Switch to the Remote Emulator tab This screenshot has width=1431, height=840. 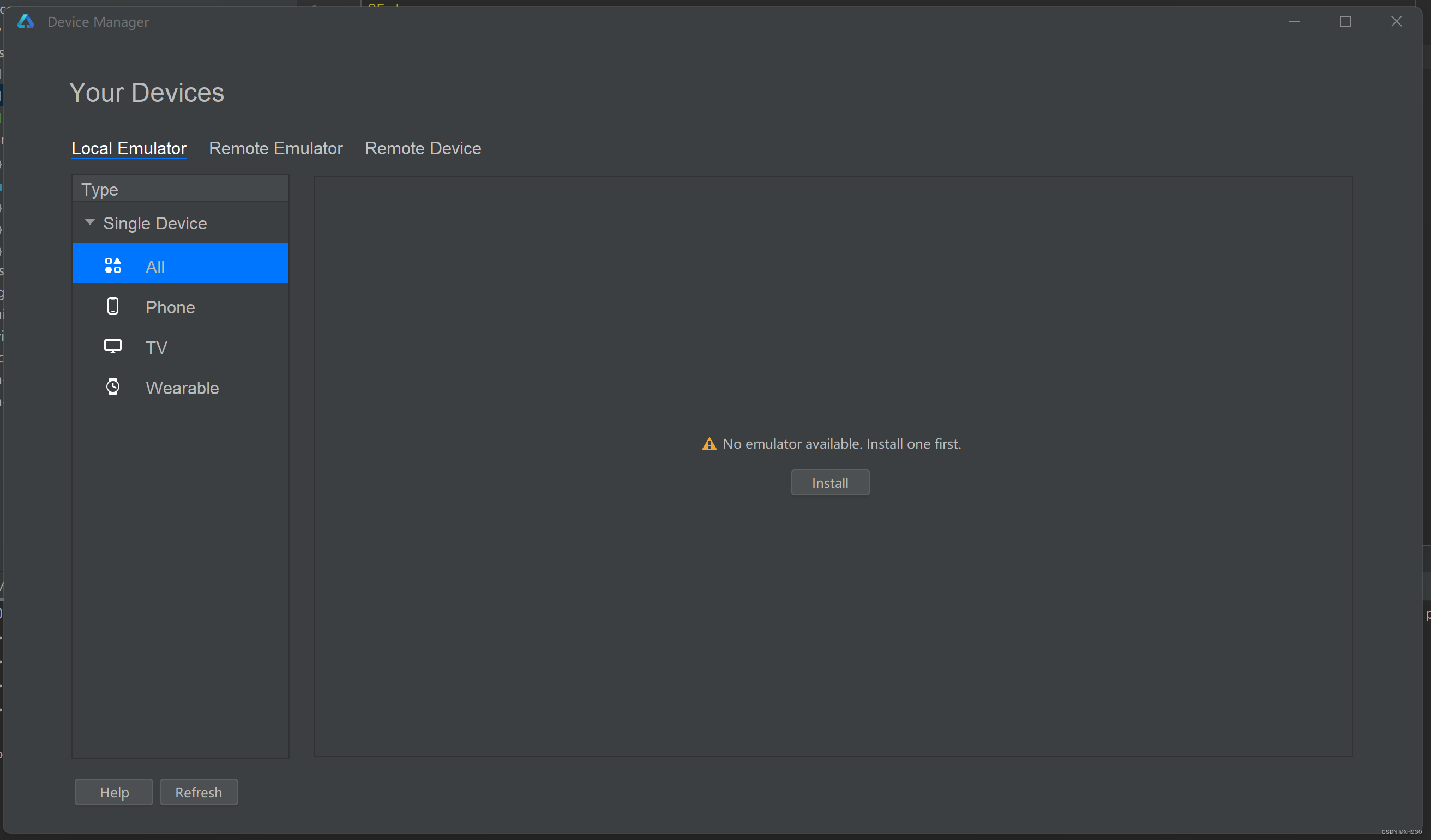tap(275, 148)
